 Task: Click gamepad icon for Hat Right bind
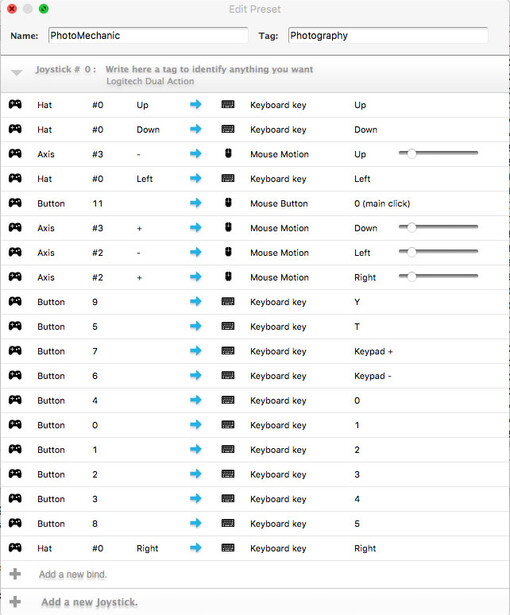tap(15, 548)
